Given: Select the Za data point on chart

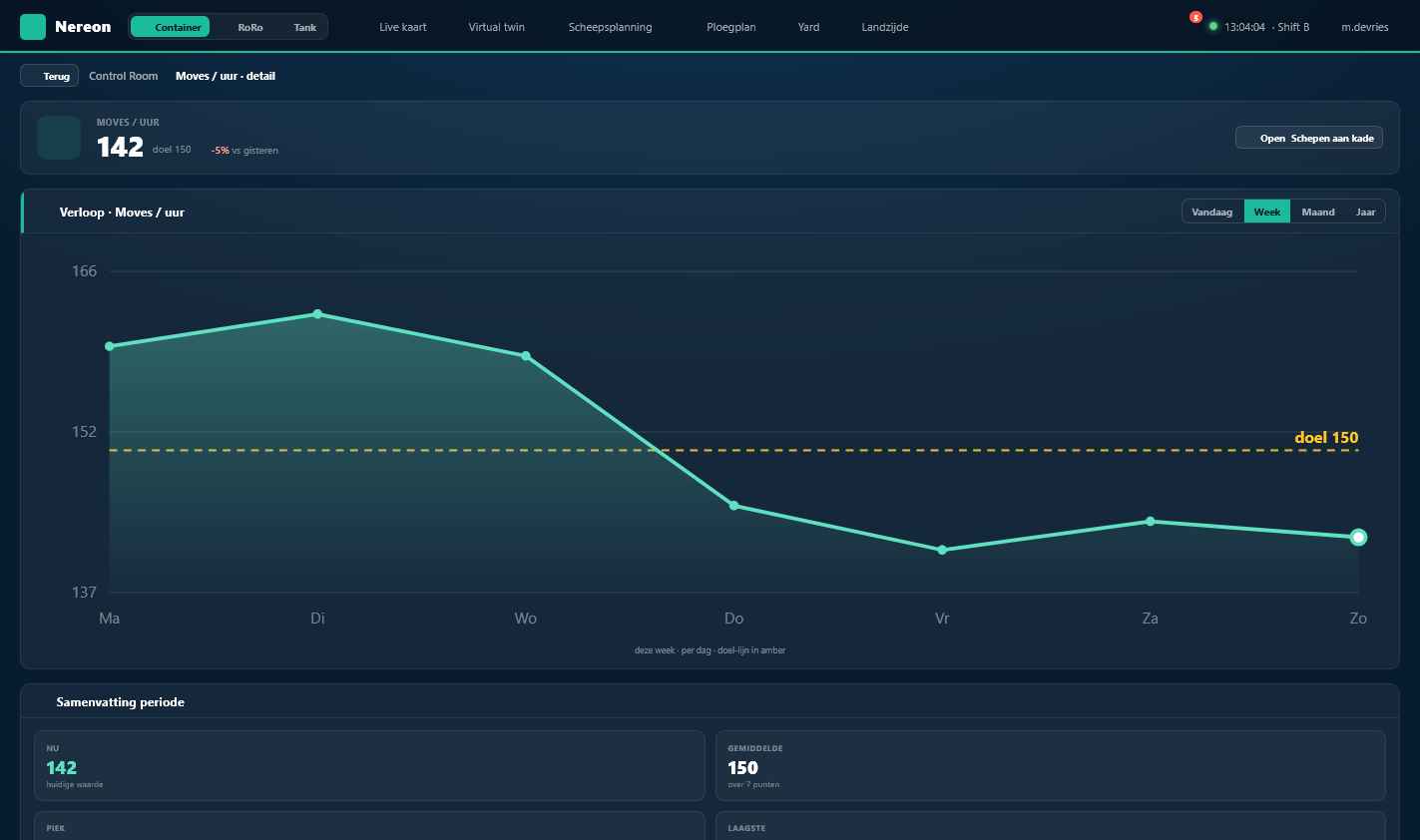Looking at the screenshot, I should pos(1151,521).
